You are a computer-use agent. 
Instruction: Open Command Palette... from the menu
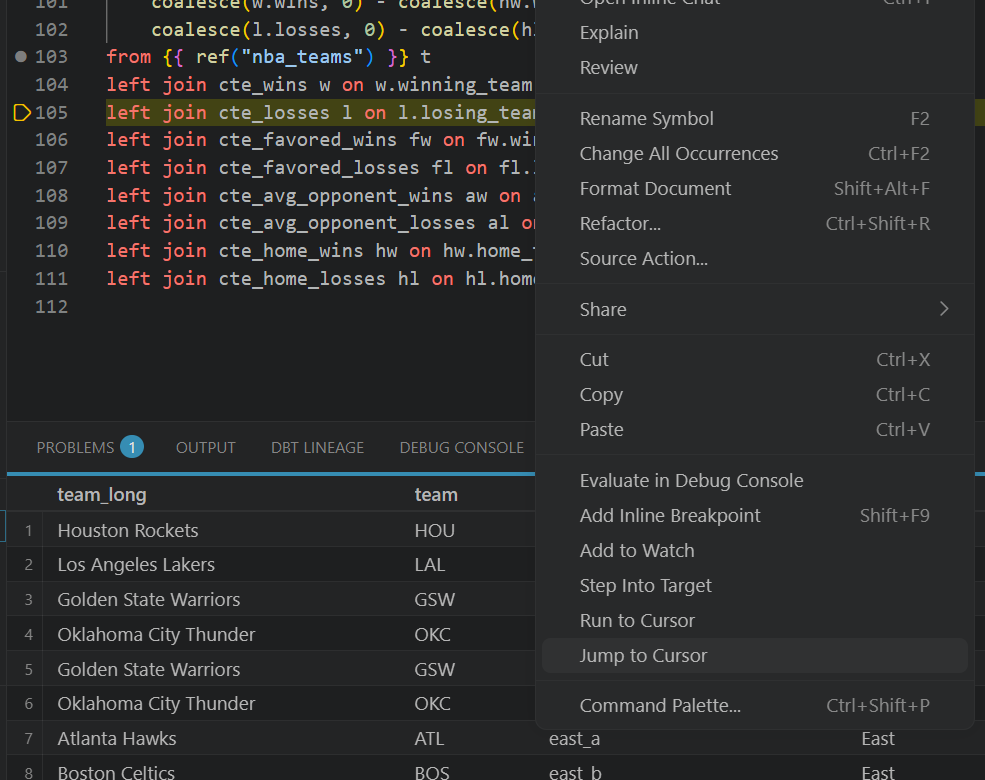coord(754,706)
